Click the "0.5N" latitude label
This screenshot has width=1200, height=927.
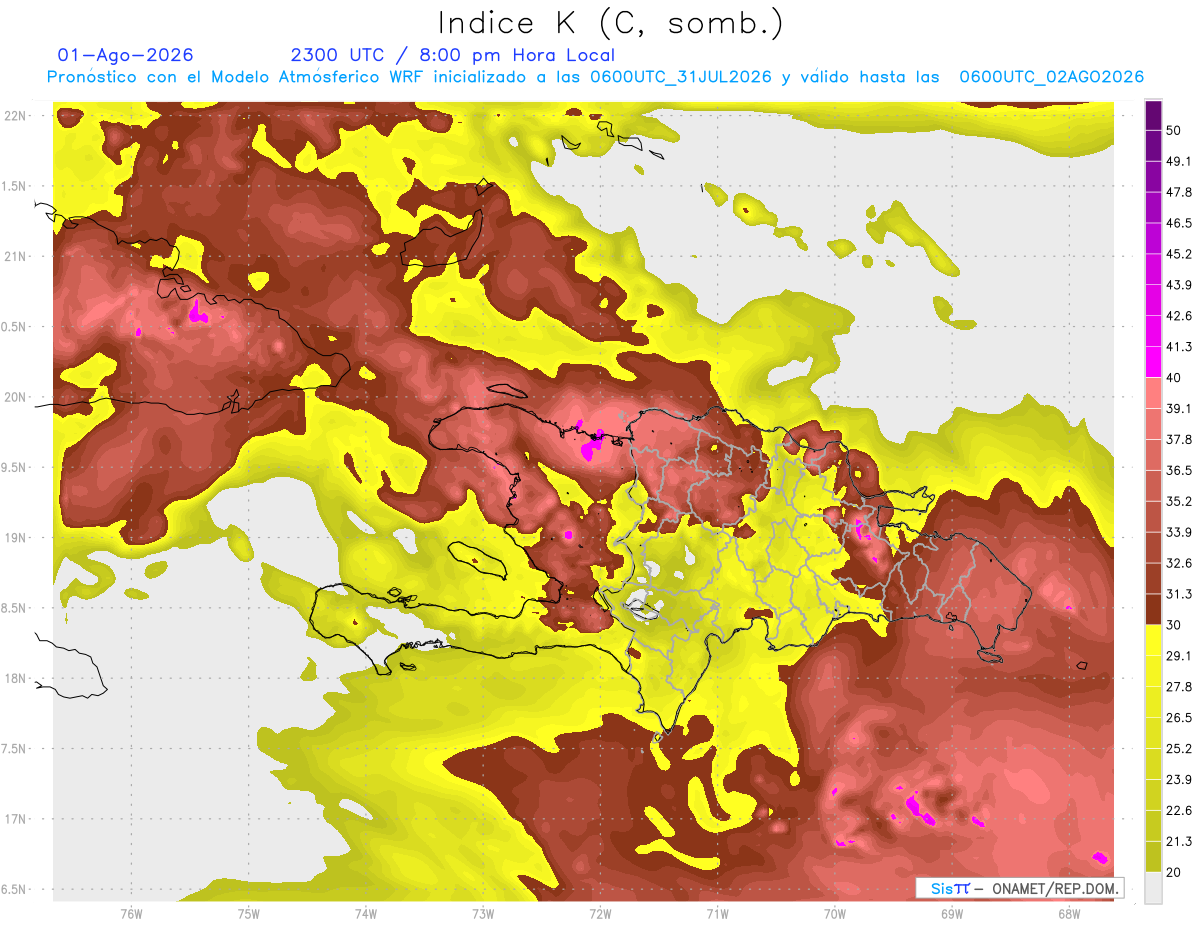pyautogui.click(x=16, y=327)
